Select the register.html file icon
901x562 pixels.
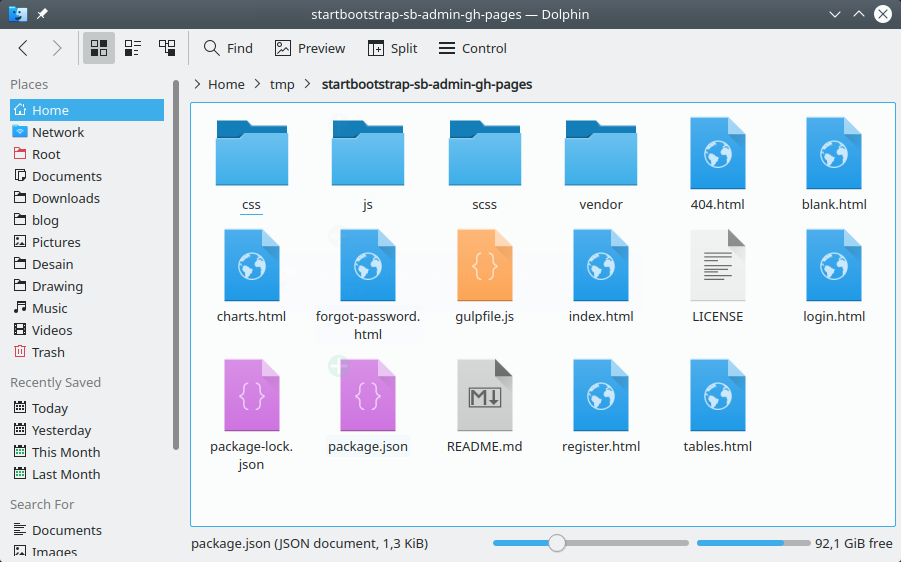601,395
